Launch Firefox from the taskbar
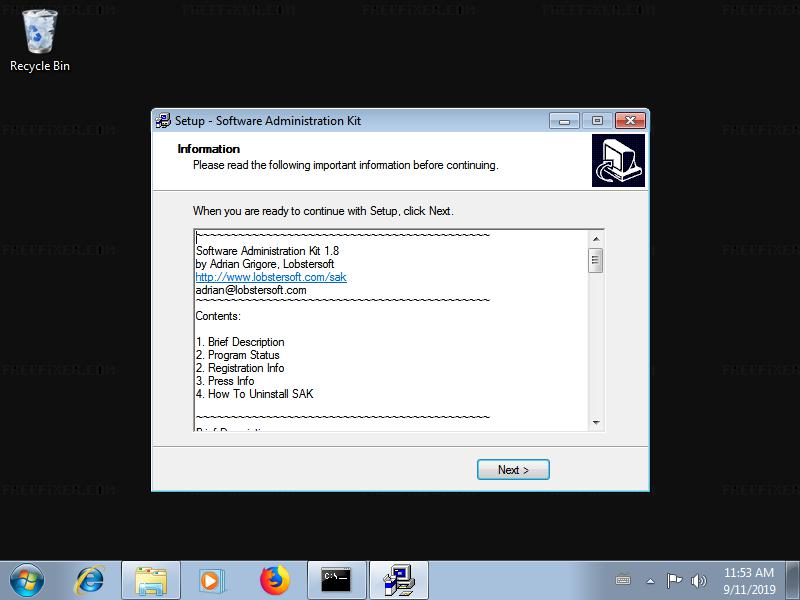This screenshot has width=800, height=600. [x=274, y=581]
